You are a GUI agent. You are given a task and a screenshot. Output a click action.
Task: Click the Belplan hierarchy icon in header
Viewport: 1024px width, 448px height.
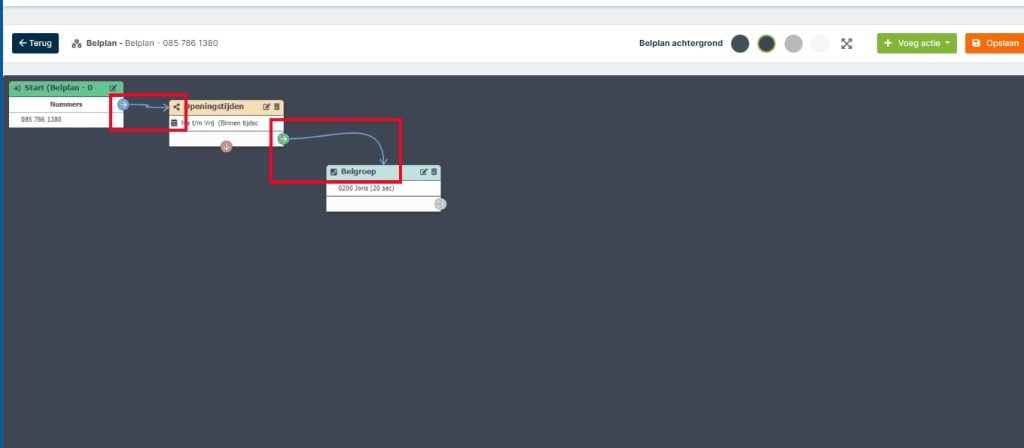(x=76, y=44)
